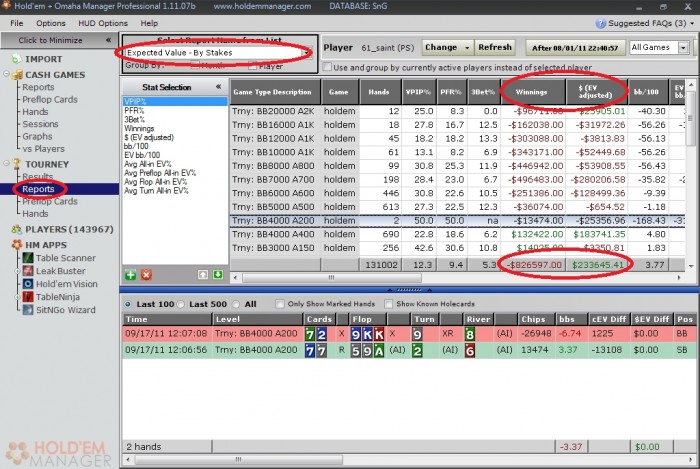Screen dimensions: 700x469
Task: Sort hands by cEV Diff column
Action: [609, 319]
